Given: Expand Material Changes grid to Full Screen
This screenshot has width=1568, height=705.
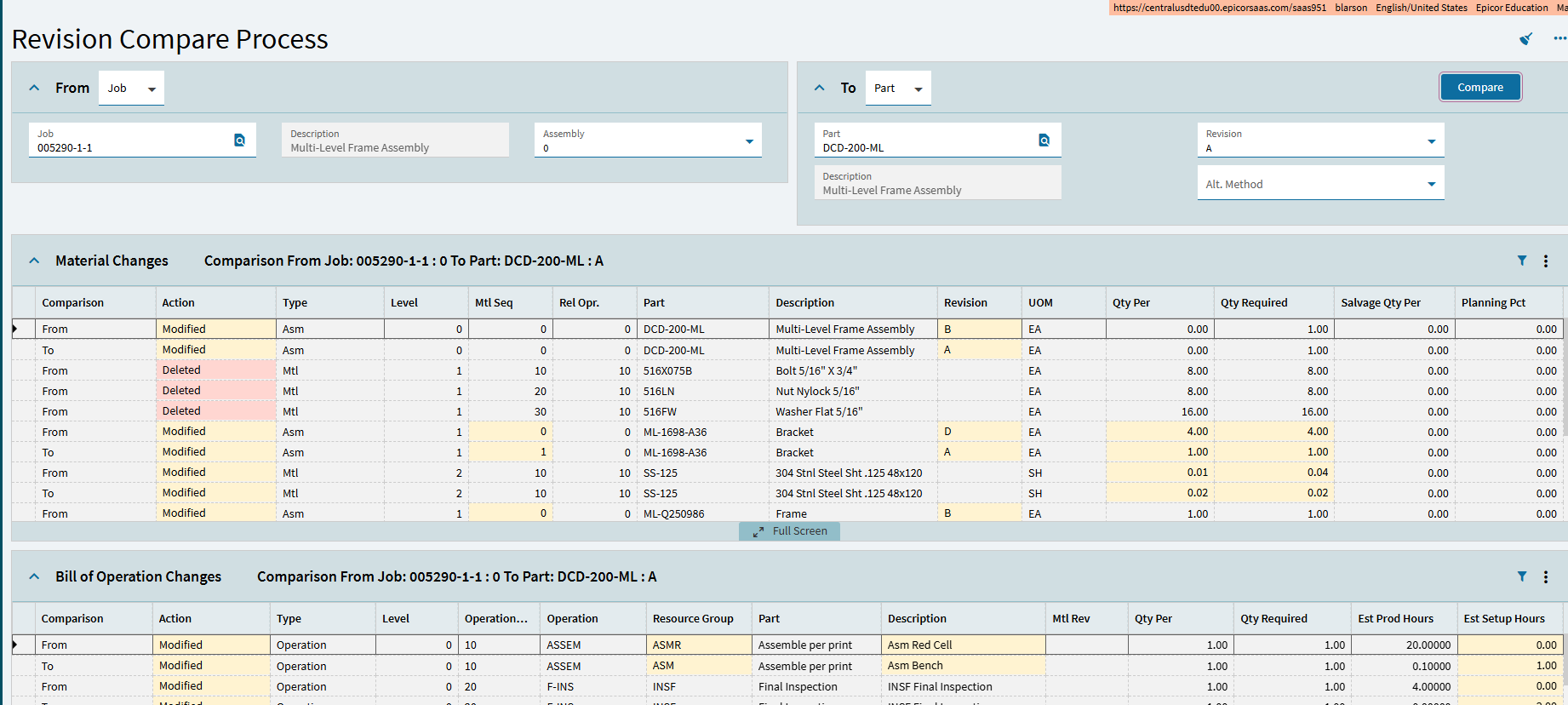Looking at the screenshot, I should (789, 530).
